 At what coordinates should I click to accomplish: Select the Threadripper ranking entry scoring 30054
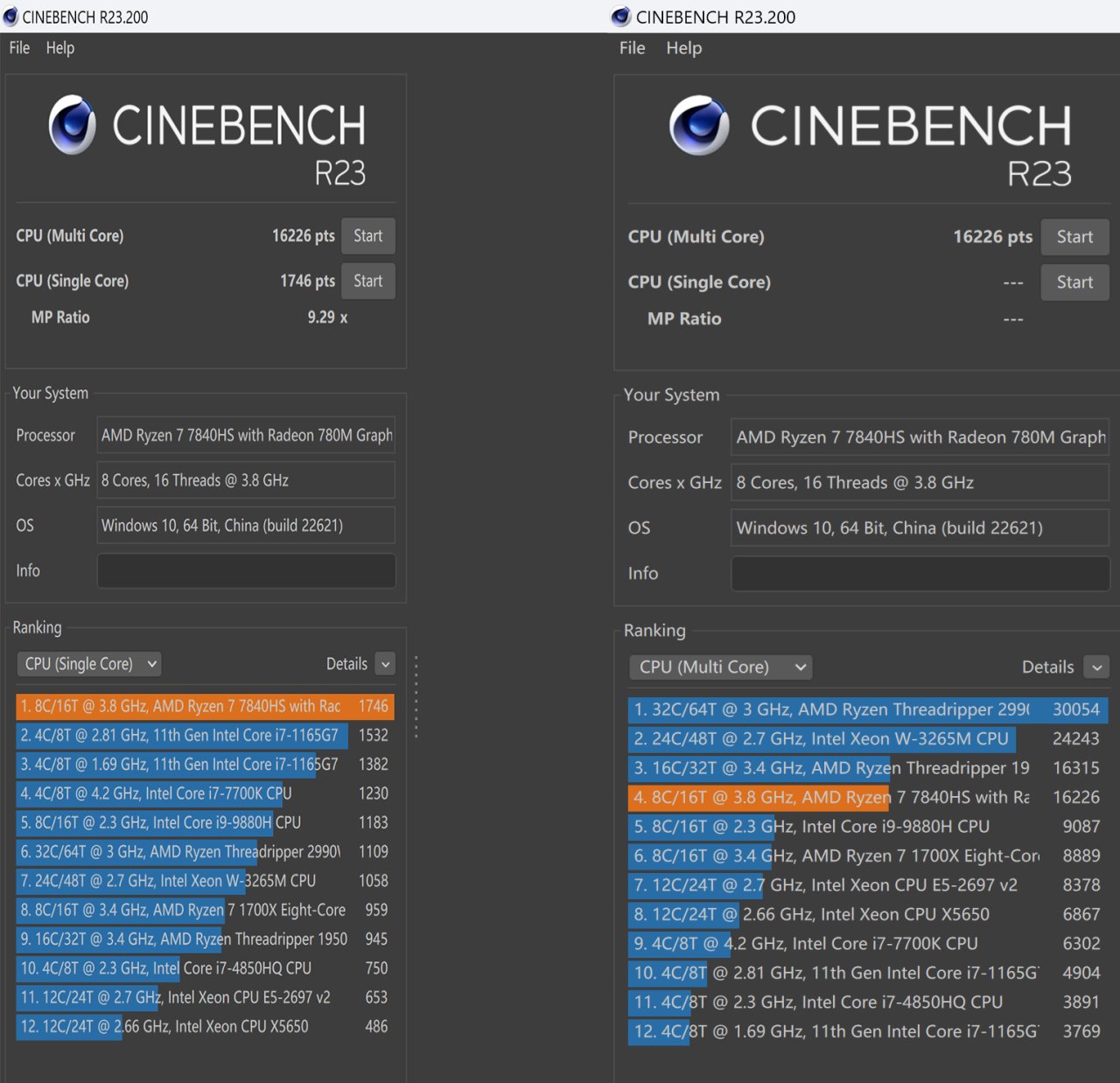pos(866,709)
